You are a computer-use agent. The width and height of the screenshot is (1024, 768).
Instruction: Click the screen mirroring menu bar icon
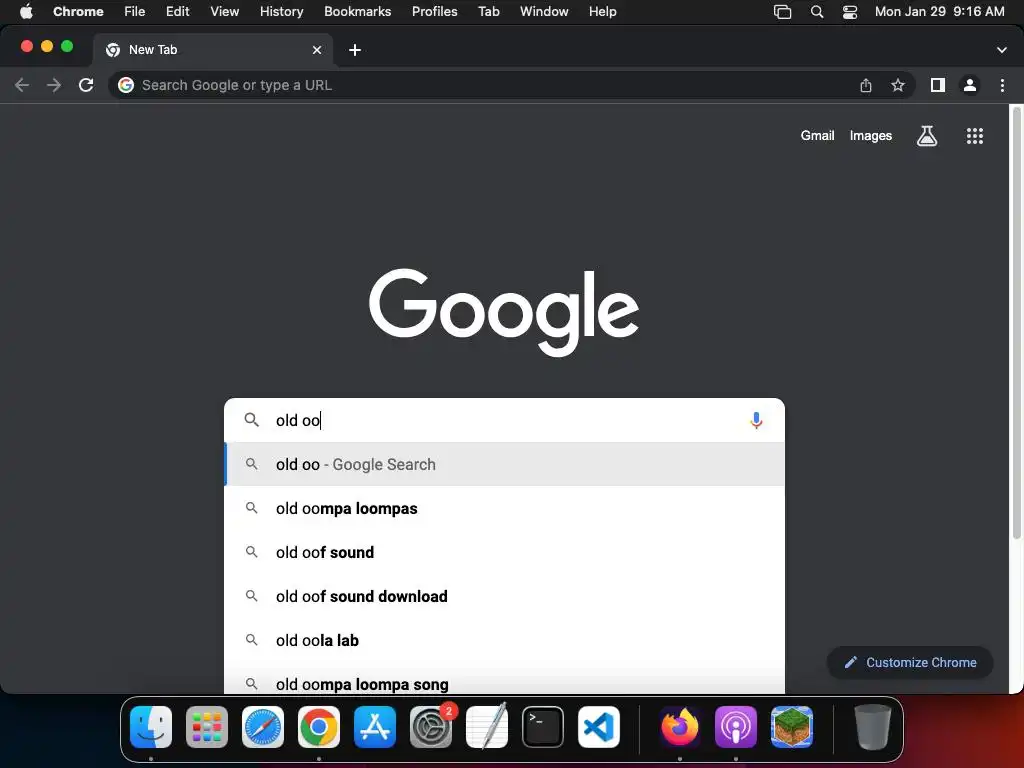click(x=782, y=12)
